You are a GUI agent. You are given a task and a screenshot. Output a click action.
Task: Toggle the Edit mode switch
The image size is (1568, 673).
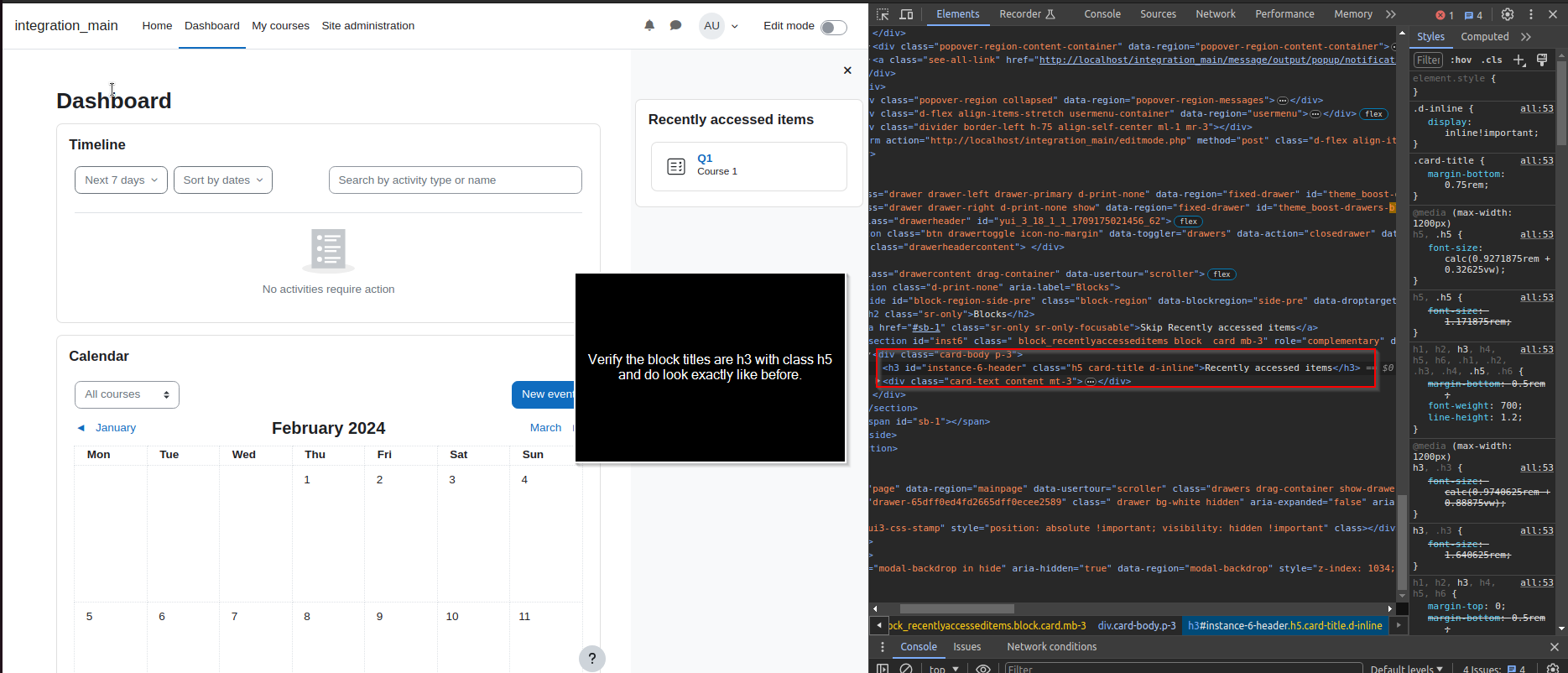(833, 28)
